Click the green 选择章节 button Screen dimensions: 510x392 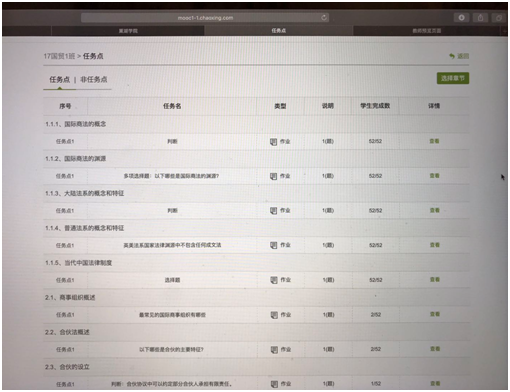click(x=453, y=78)
